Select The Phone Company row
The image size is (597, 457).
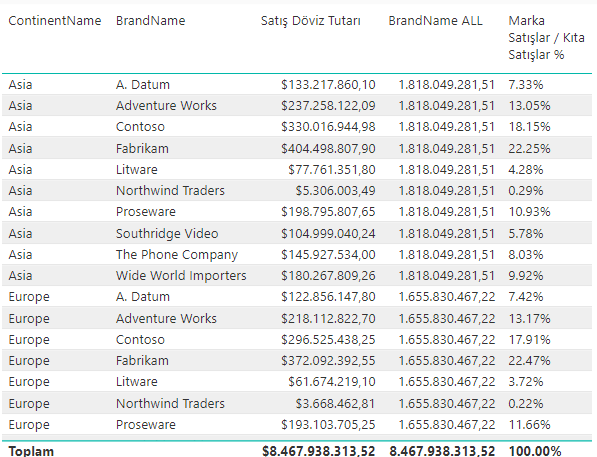297,254
